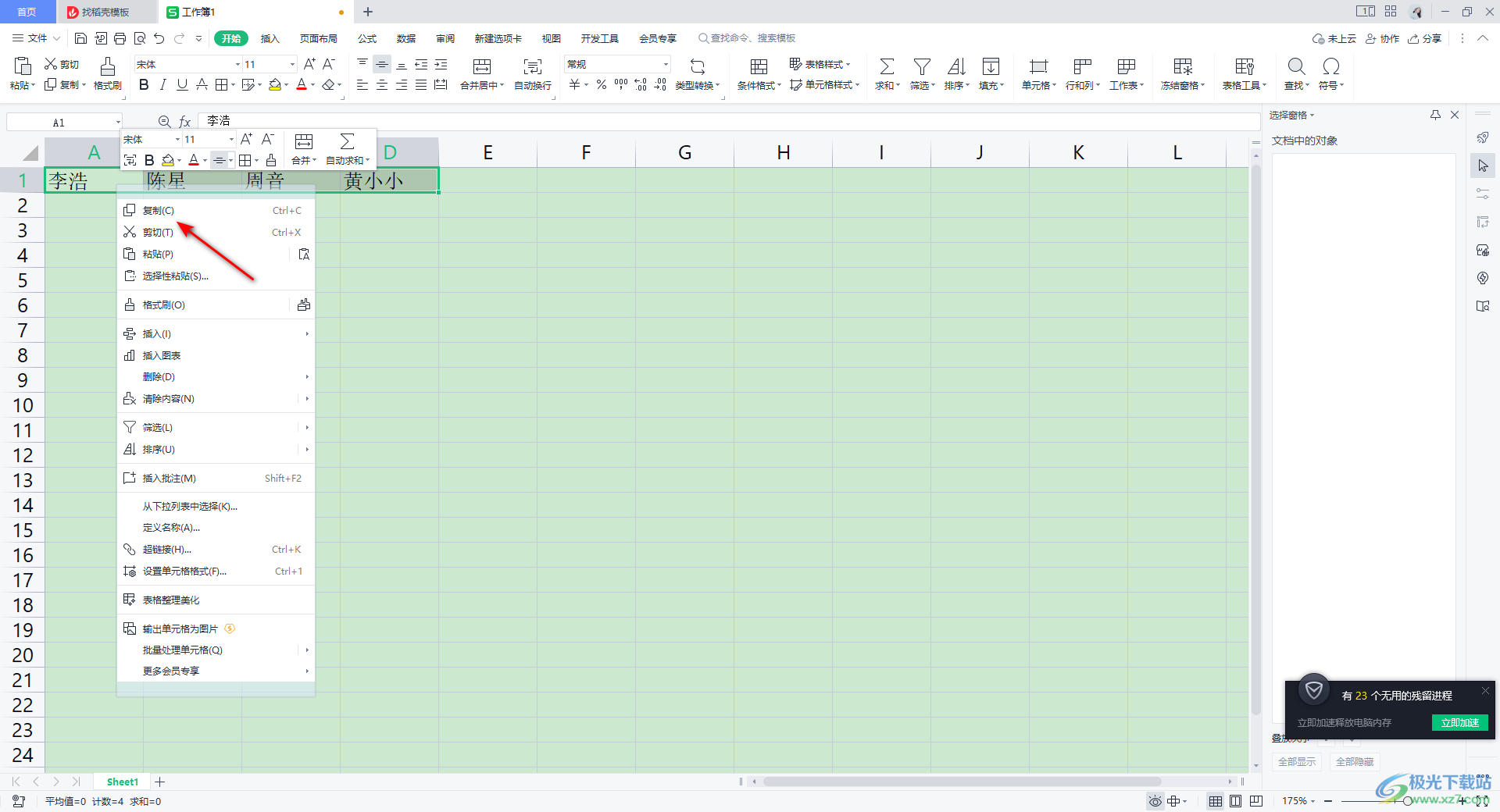This screenshot has height=812, width=1500.
Task: Click the Print icon in quick access toolbar
Action: coord(120,38)
